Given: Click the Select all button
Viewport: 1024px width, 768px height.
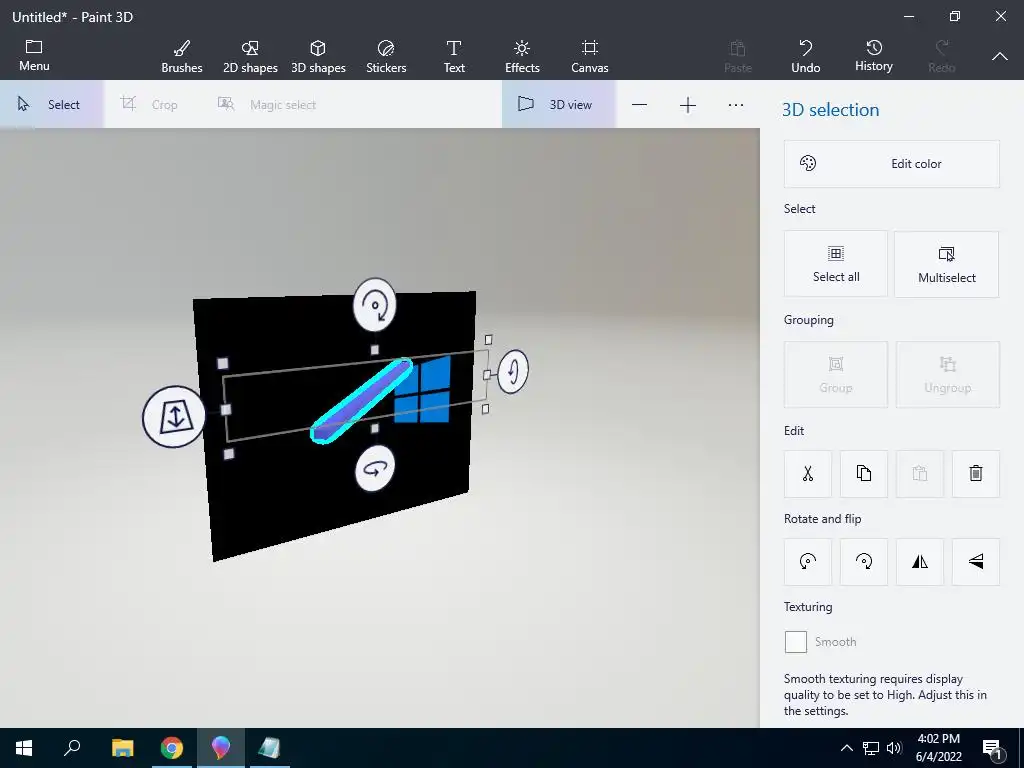Looking at the screenshot, I should [x=836, y=264].
